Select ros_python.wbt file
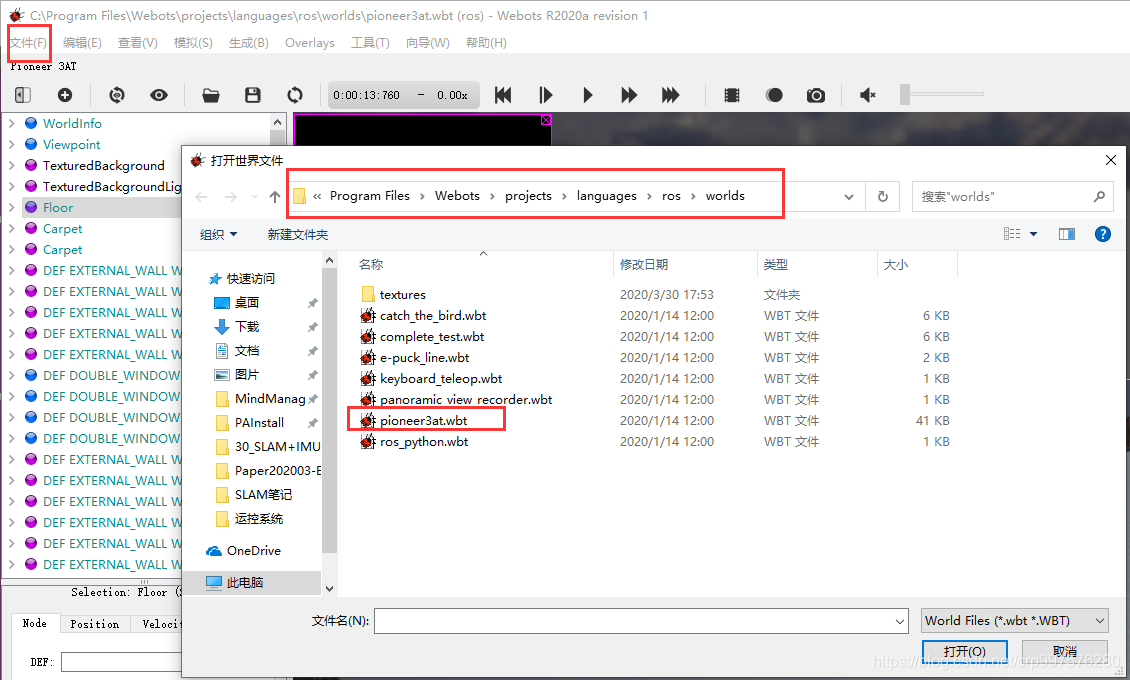 coord(424,442)
